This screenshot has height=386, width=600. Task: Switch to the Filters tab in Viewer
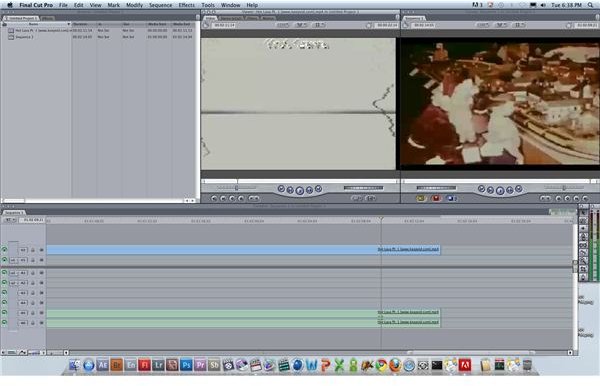tap(252, 18)
